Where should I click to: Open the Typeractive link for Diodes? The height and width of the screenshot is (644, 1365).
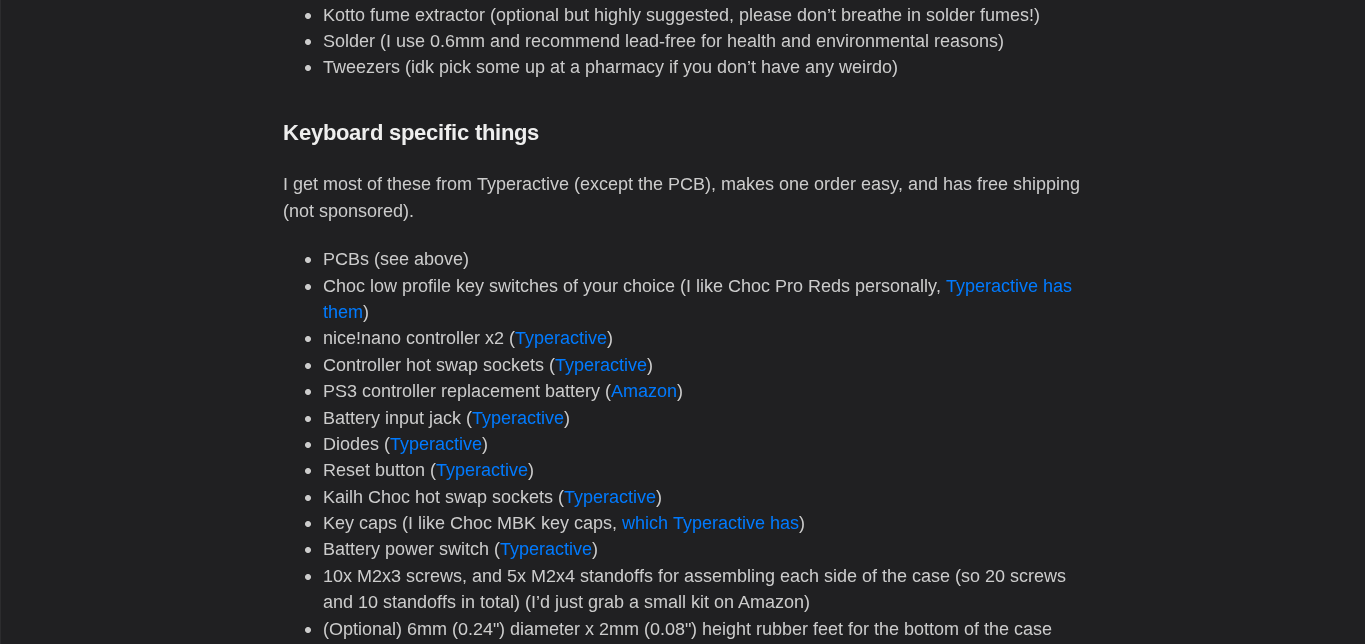pos(435,444)
